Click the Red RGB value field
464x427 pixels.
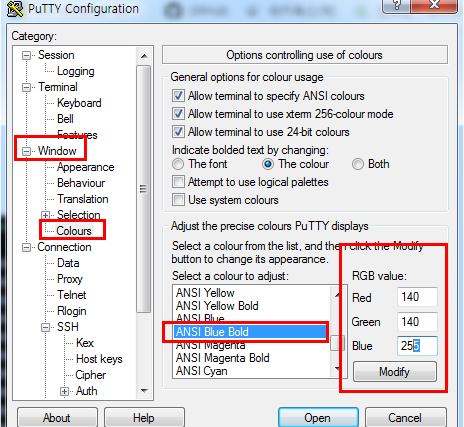click(417, 297)
